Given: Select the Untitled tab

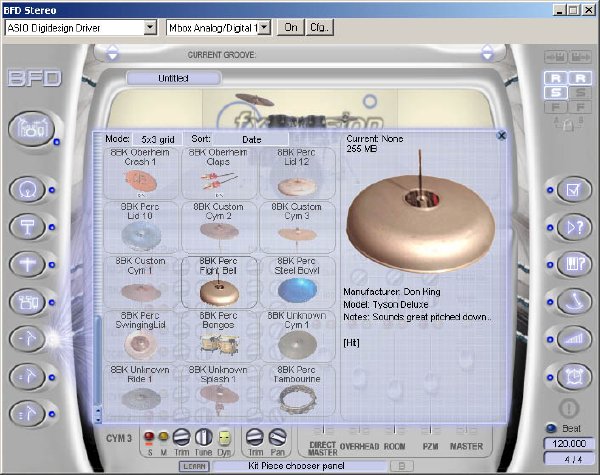Looking at the screenshot, I should point(173,78).
